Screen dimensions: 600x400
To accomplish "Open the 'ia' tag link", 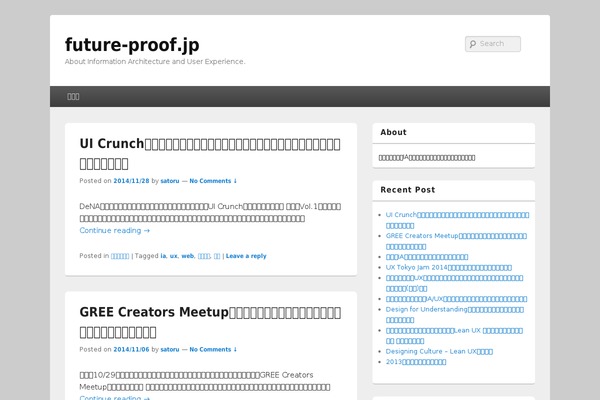I will coord(163,256).
